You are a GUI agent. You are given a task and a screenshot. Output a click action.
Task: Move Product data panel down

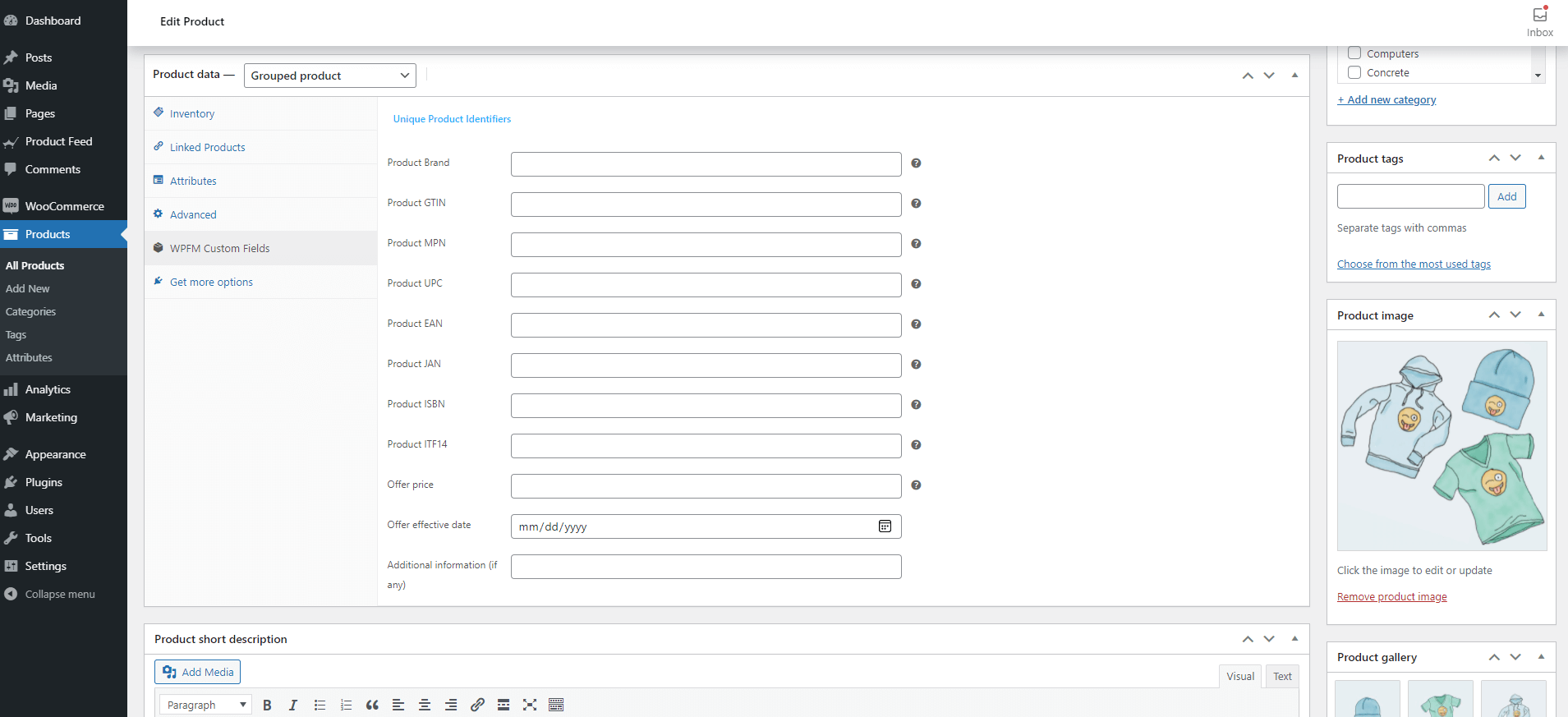[1269, 76]
